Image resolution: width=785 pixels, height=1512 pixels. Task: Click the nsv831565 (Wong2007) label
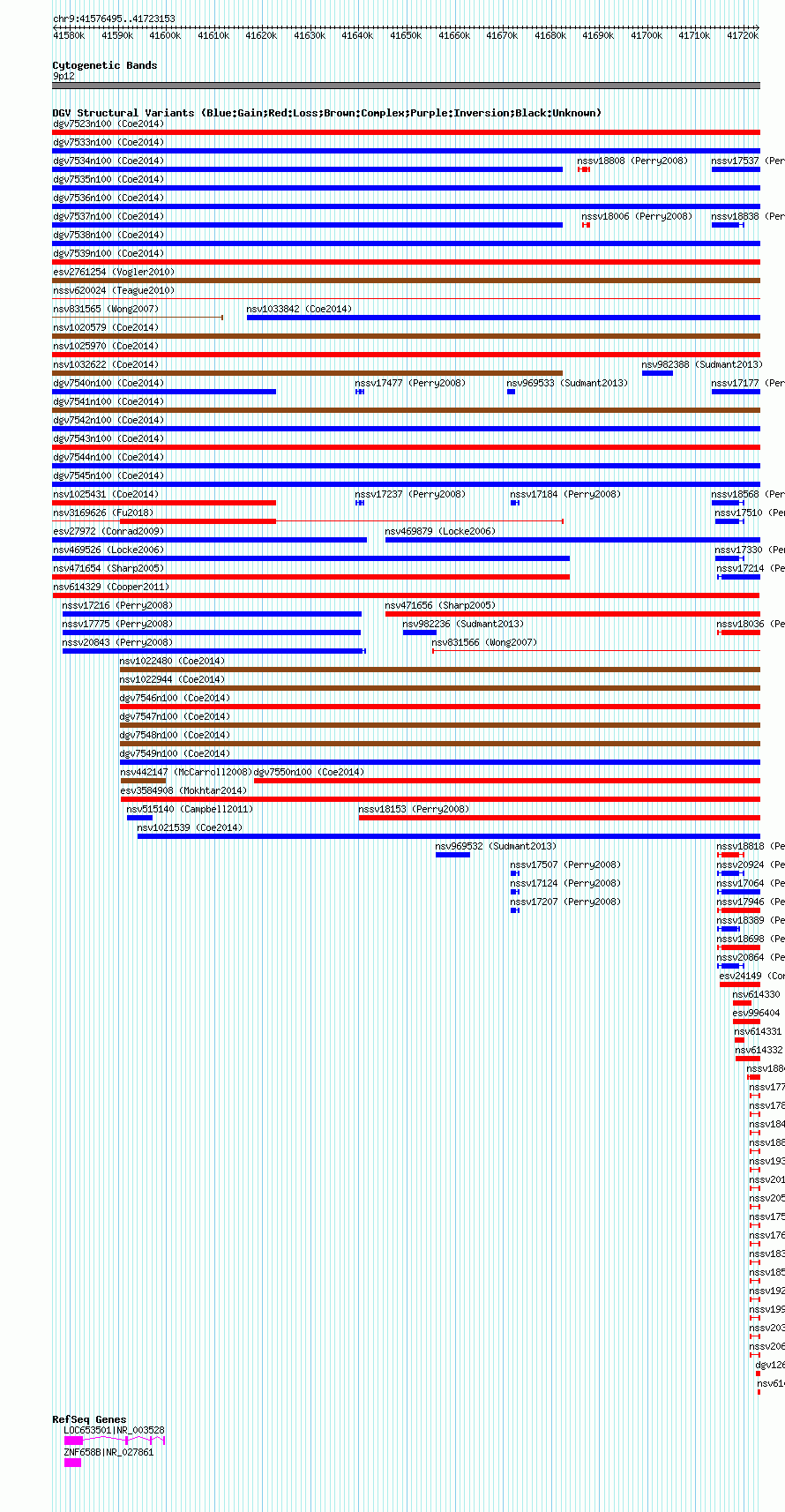coord(106,309)
